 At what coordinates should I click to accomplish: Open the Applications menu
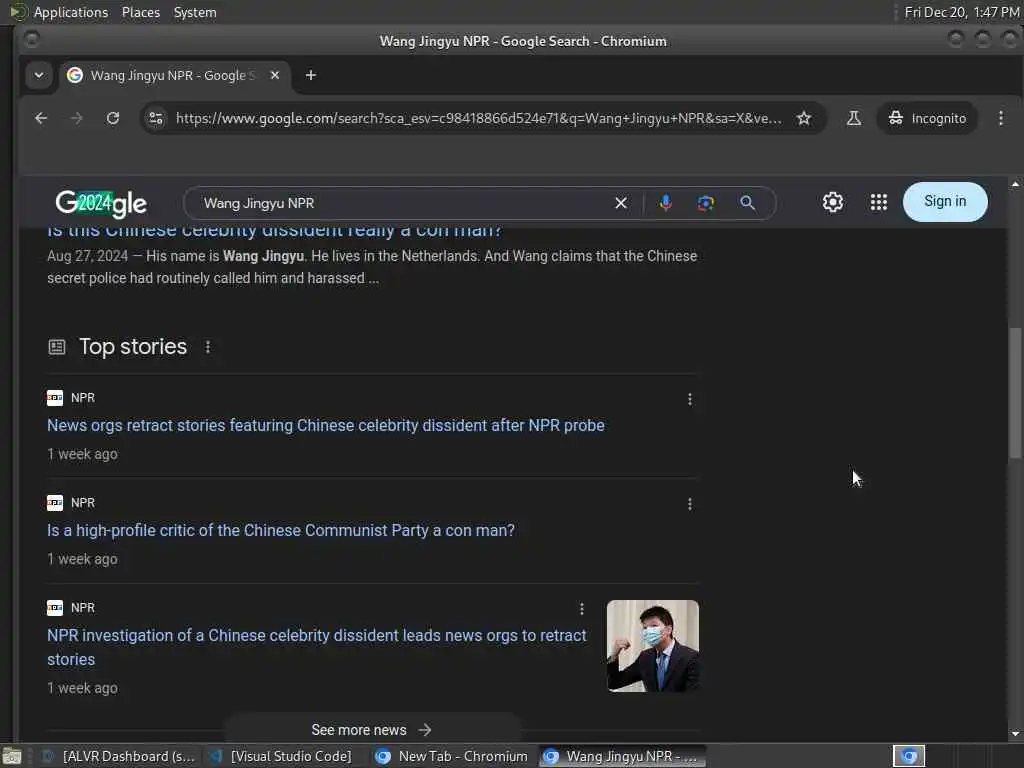[71, 12]
